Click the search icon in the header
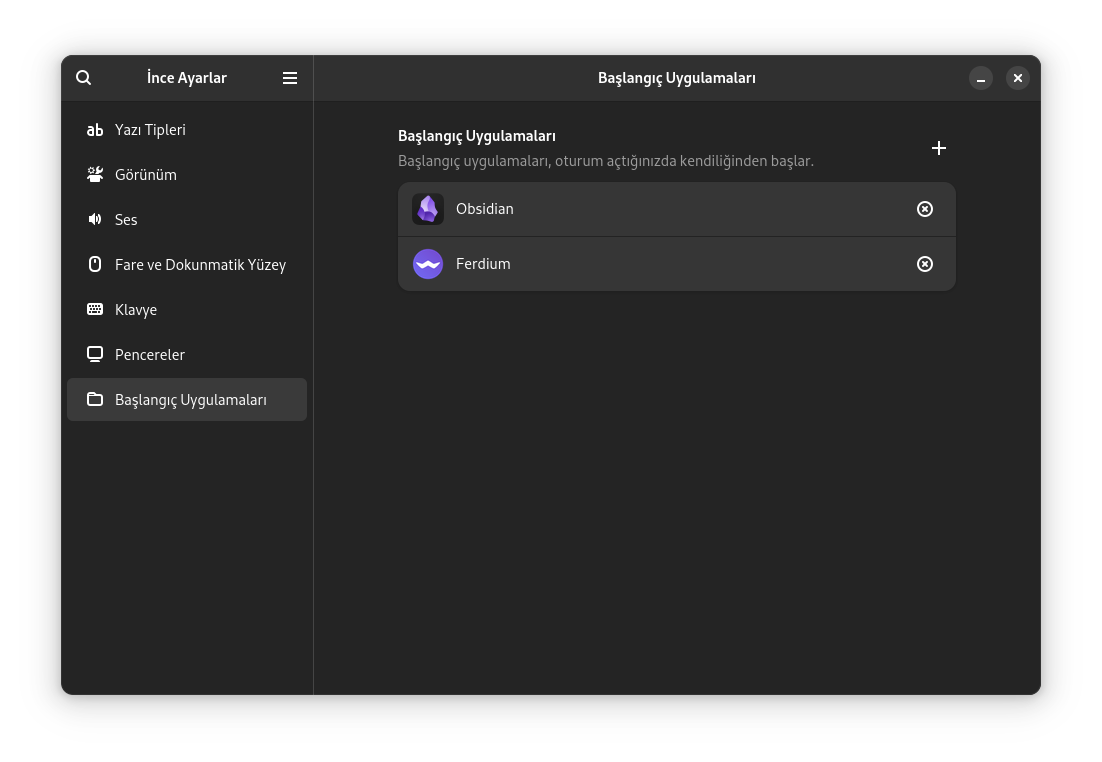 point(83,77)
